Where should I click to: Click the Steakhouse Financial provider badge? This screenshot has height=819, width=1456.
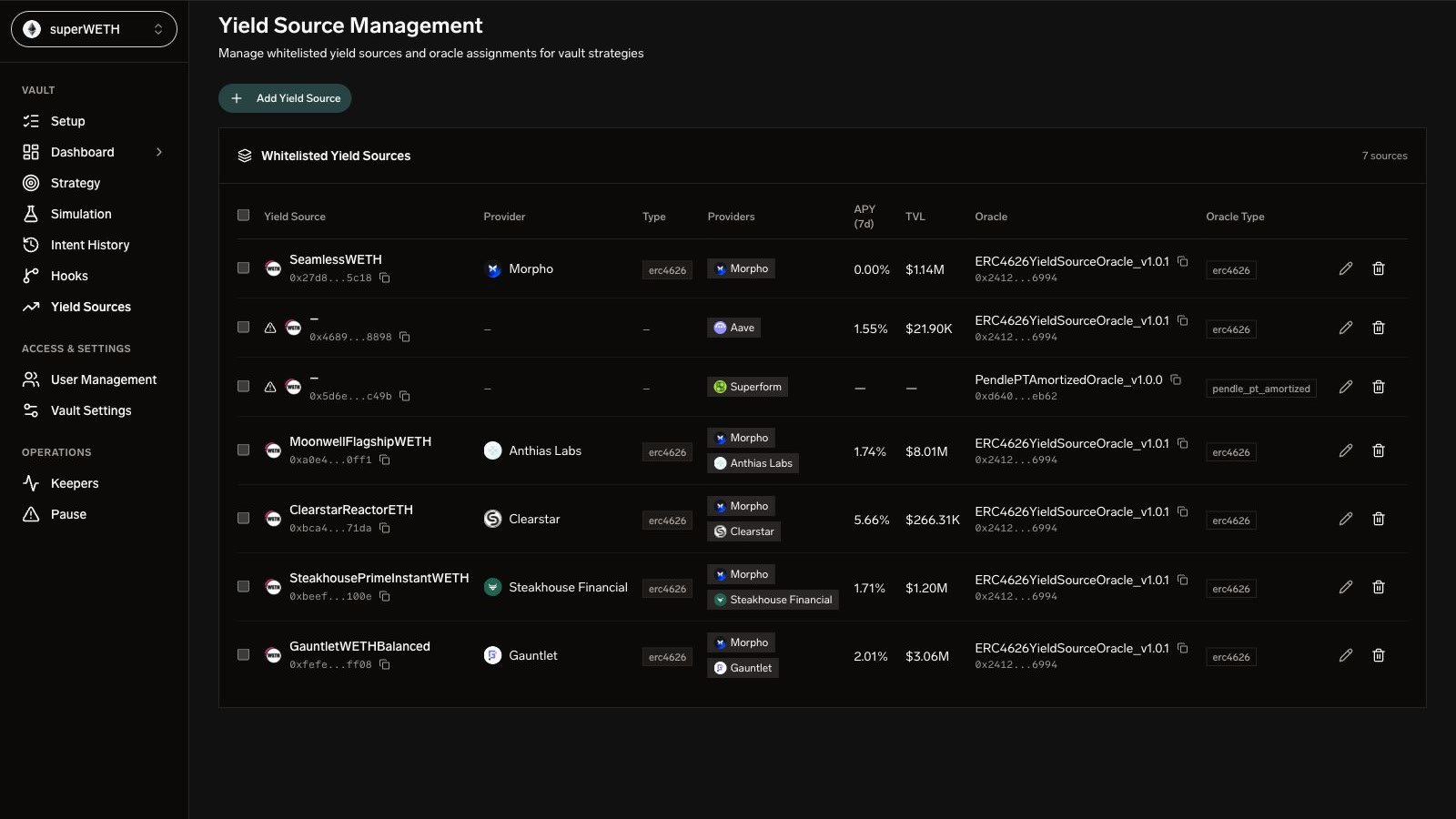(773, 600)
